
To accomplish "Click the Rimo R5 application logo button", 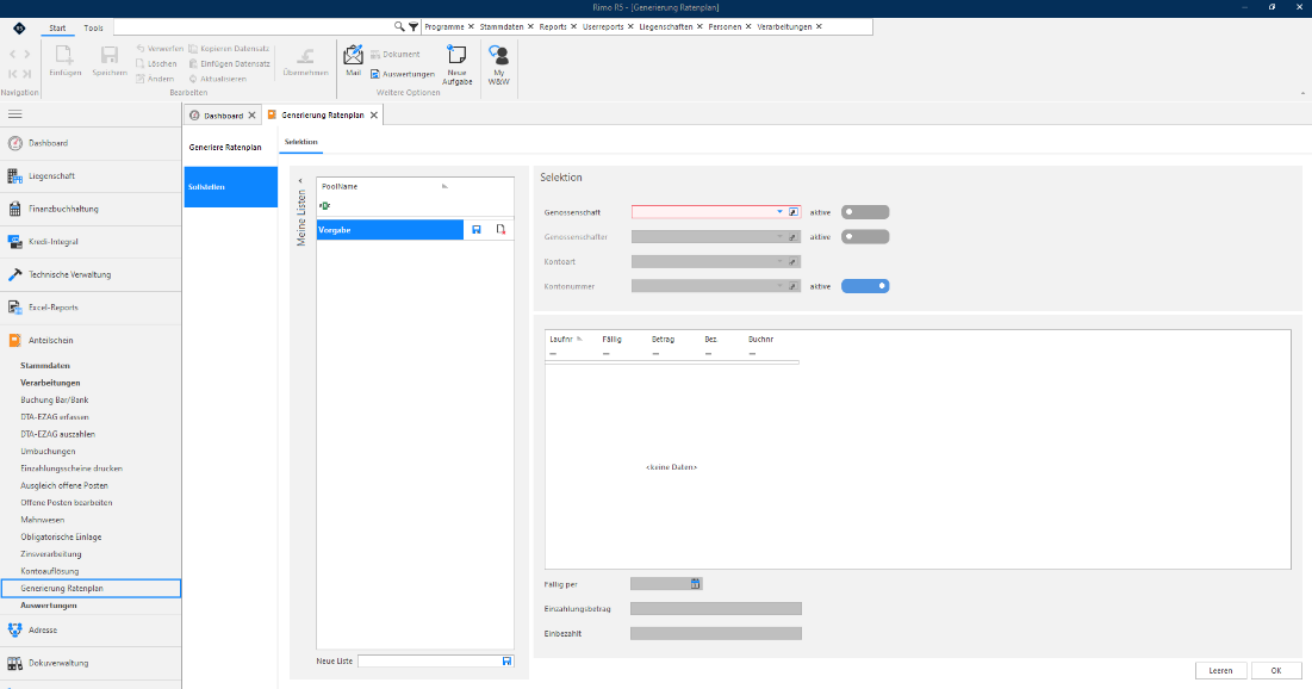I will click(19, 28).
